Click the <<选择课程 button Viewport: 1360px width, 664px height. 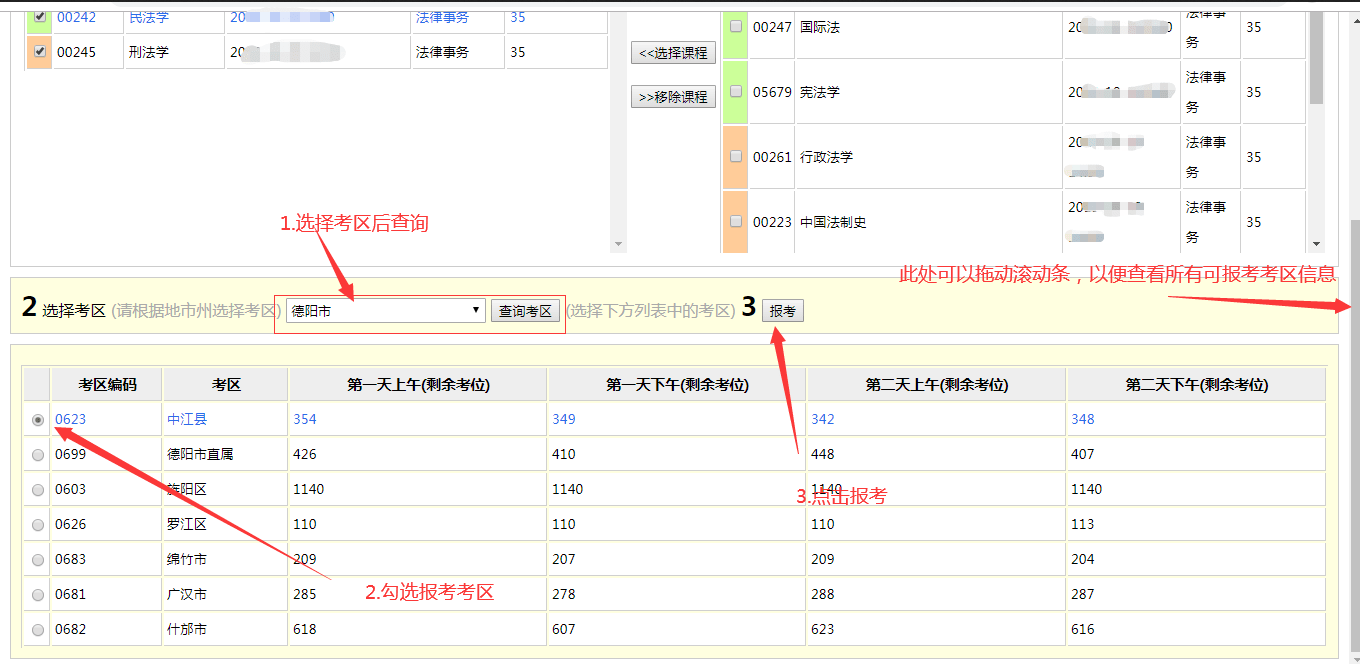click(x=673, y=53)
